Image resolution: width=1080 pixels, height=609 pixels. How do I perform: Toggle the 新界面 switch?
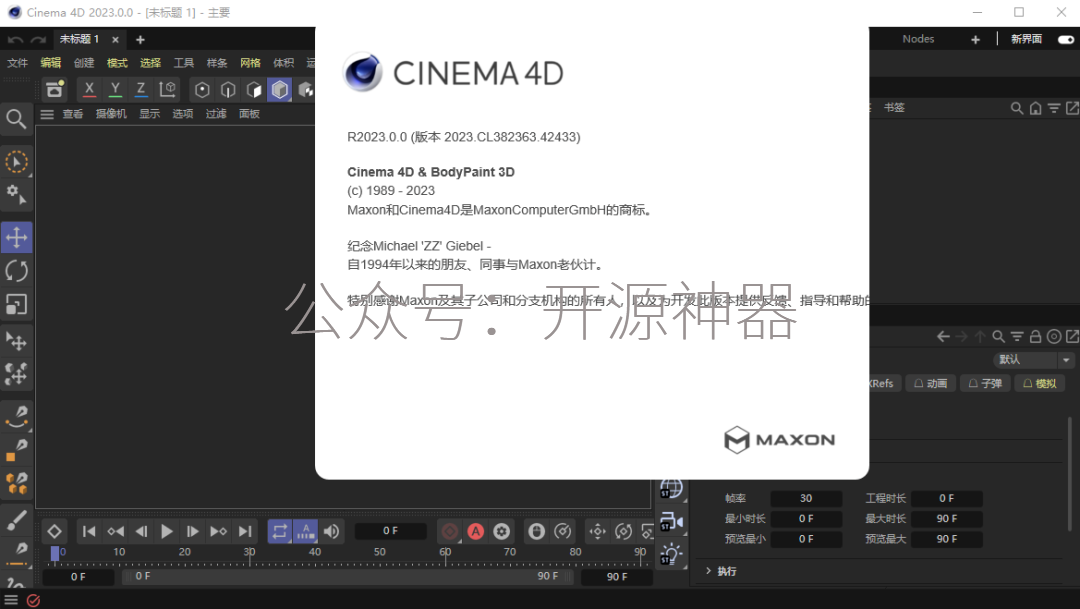pos(1066,39)
